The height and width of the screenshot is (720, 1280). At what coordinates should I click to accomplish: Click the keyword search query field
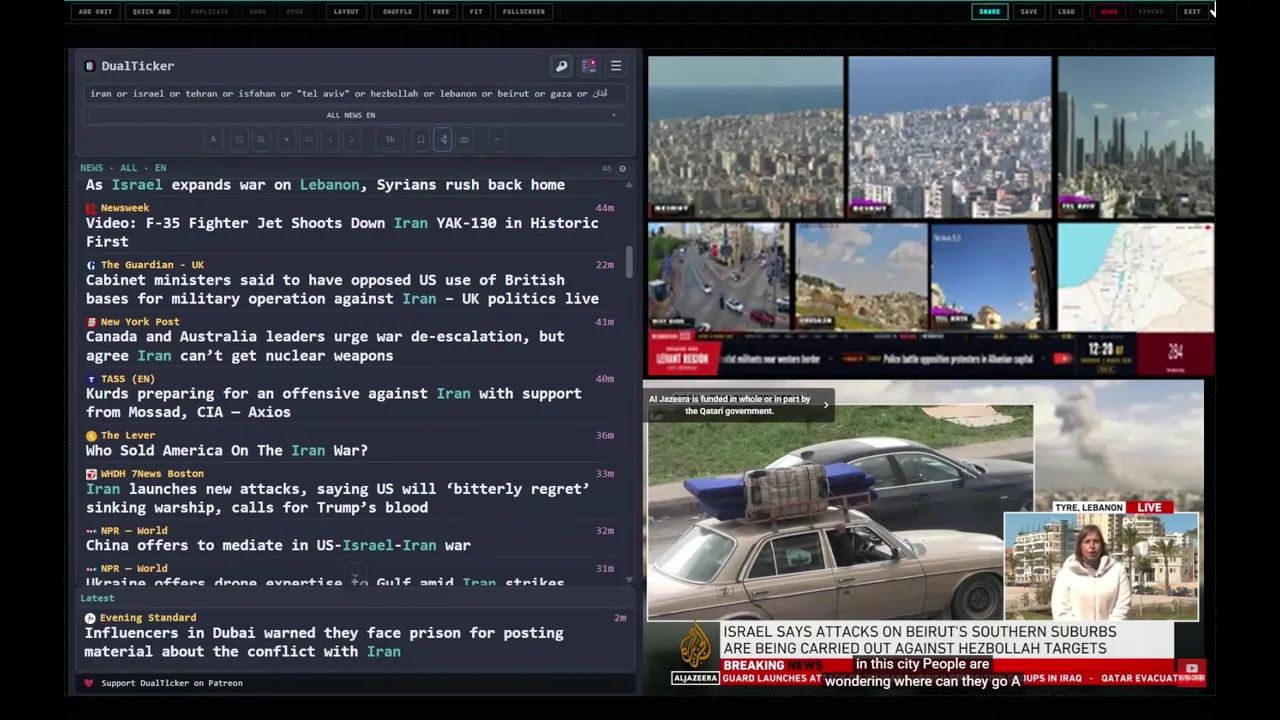pos(354,94)
